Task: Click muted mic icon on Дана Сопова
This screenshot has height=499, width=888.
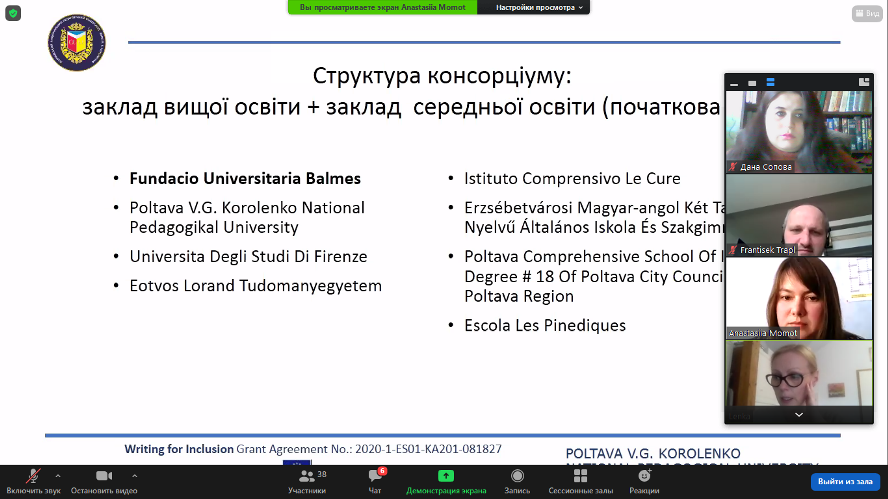Action: [733, 167]
